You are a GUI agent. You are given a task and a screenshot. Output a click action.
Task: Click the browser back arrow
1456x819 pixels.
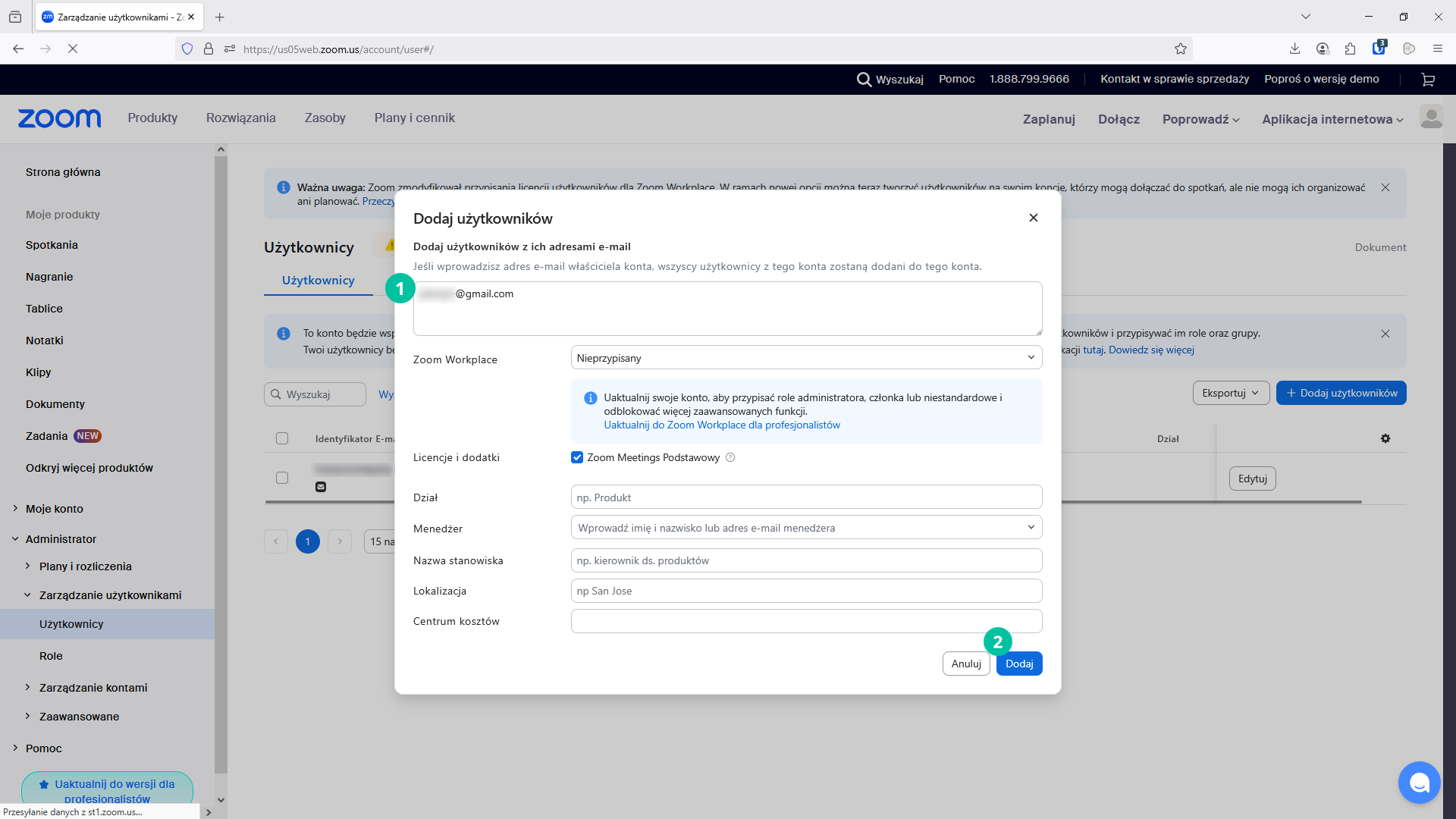click(x=18, y=49)
